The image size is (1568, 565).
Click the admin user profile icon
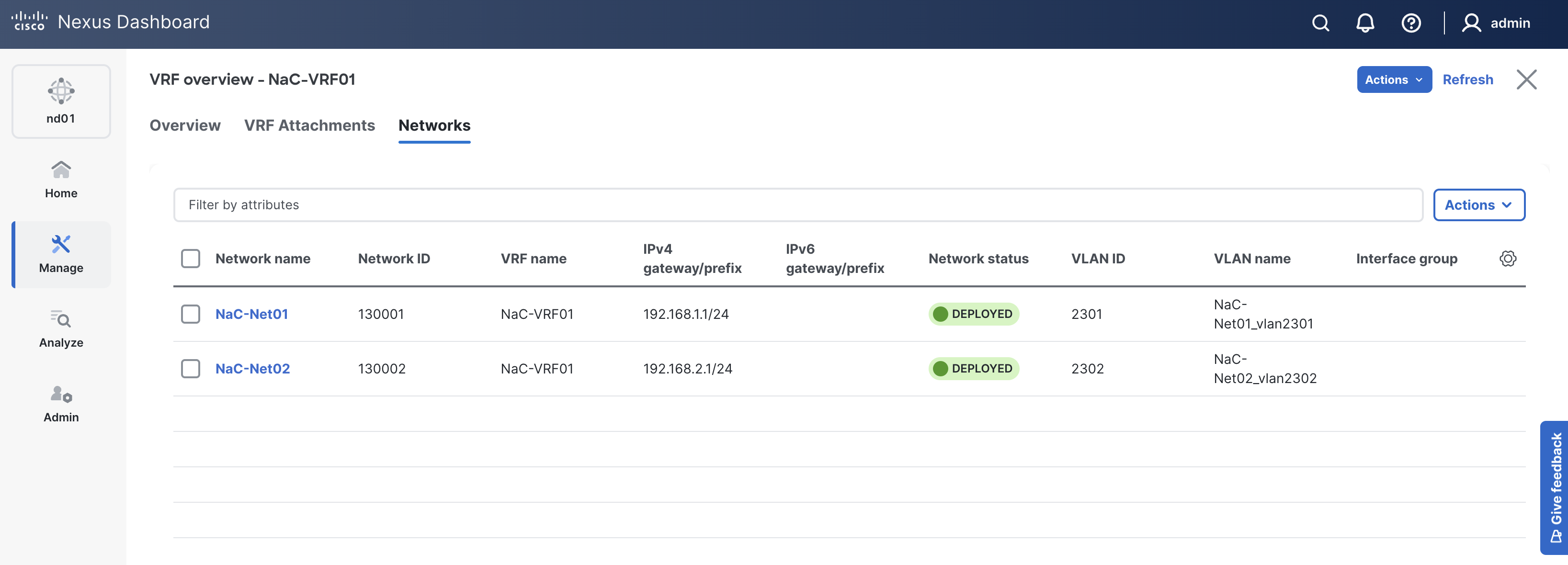(1471, 23)
